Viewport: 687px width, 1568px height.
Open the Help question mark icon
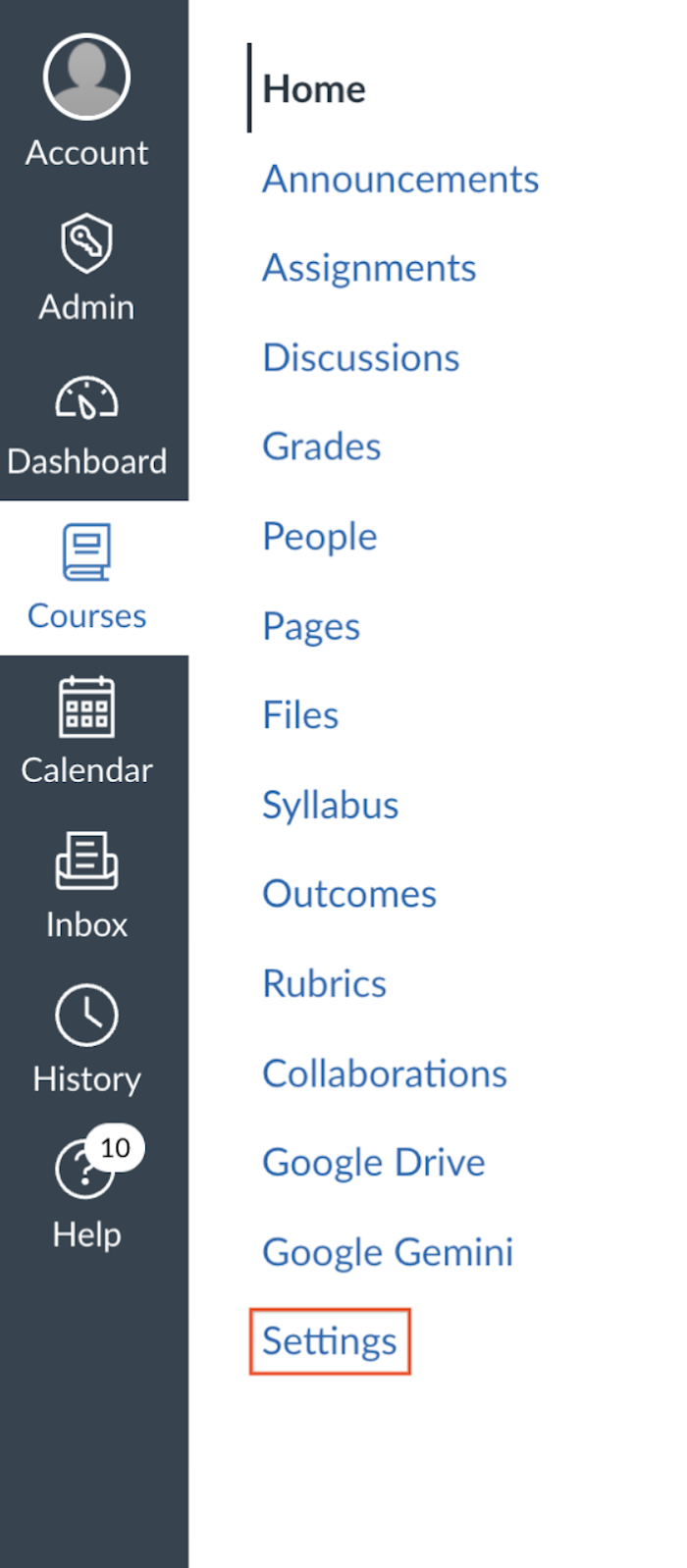82,1170
